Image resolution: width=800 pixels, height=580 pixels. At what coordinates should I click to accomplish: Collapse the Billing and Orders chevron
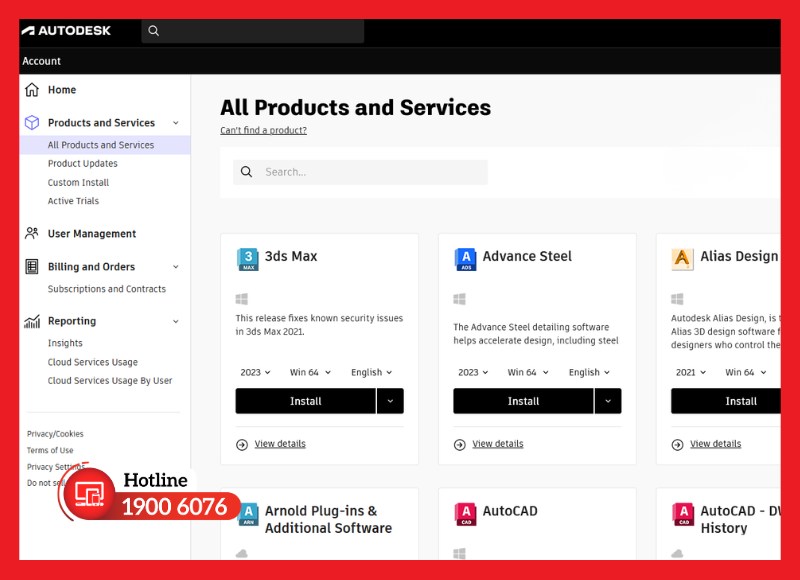tap(176, 267)
